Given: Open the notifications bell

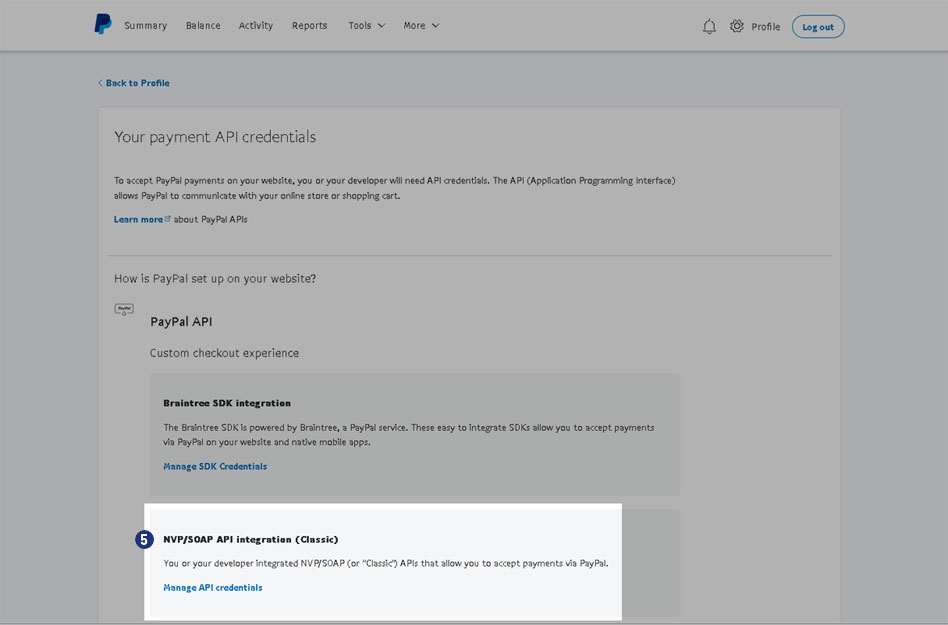Looking at the screenshot, I should (x=709, y=27).
